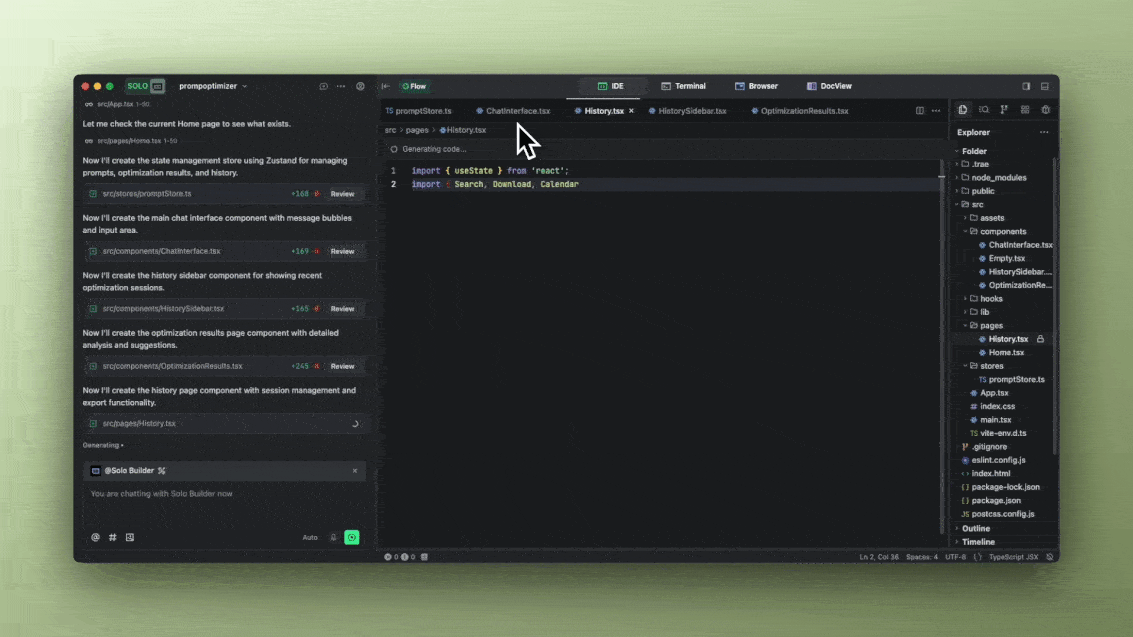Click the image attach icon in chat

click(x=130, y=537)
